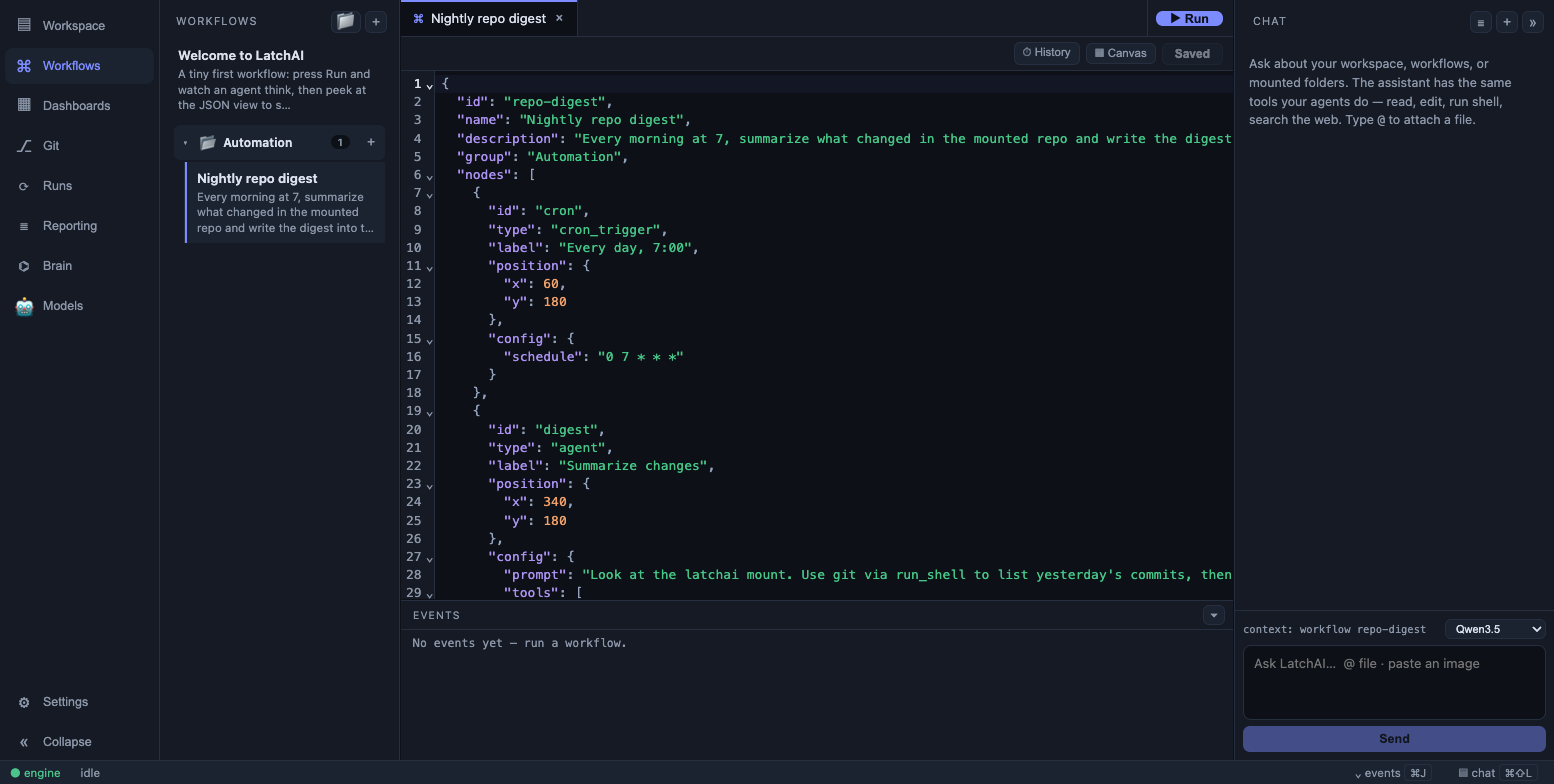Fold code at line 1
The width and height of the screenshot is (1554, 784).
point(430,85)
